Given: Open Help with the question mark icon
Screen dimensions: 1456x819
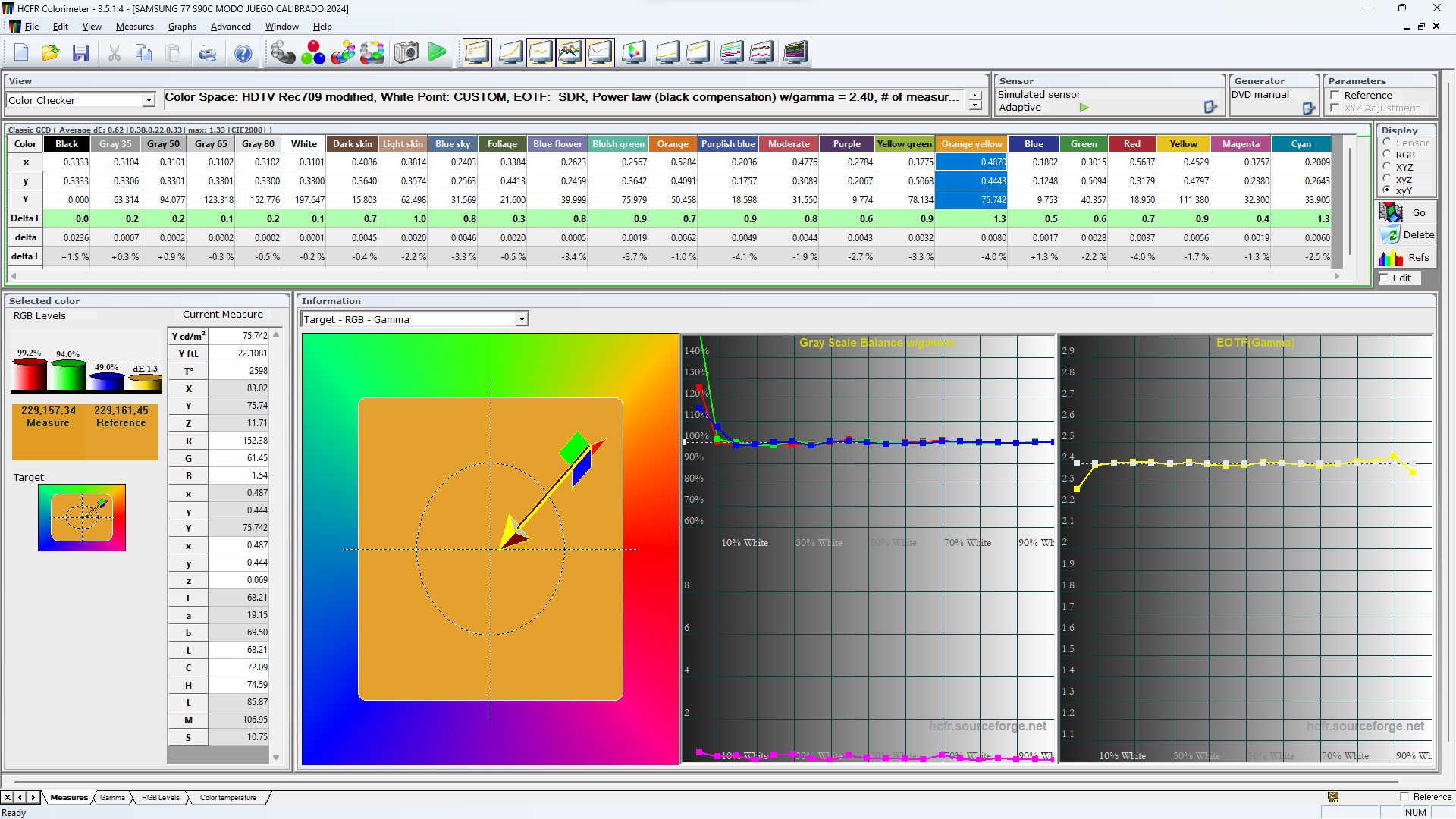Looking at the screenshot, I should pyautogui.click(x=243, y=53).
